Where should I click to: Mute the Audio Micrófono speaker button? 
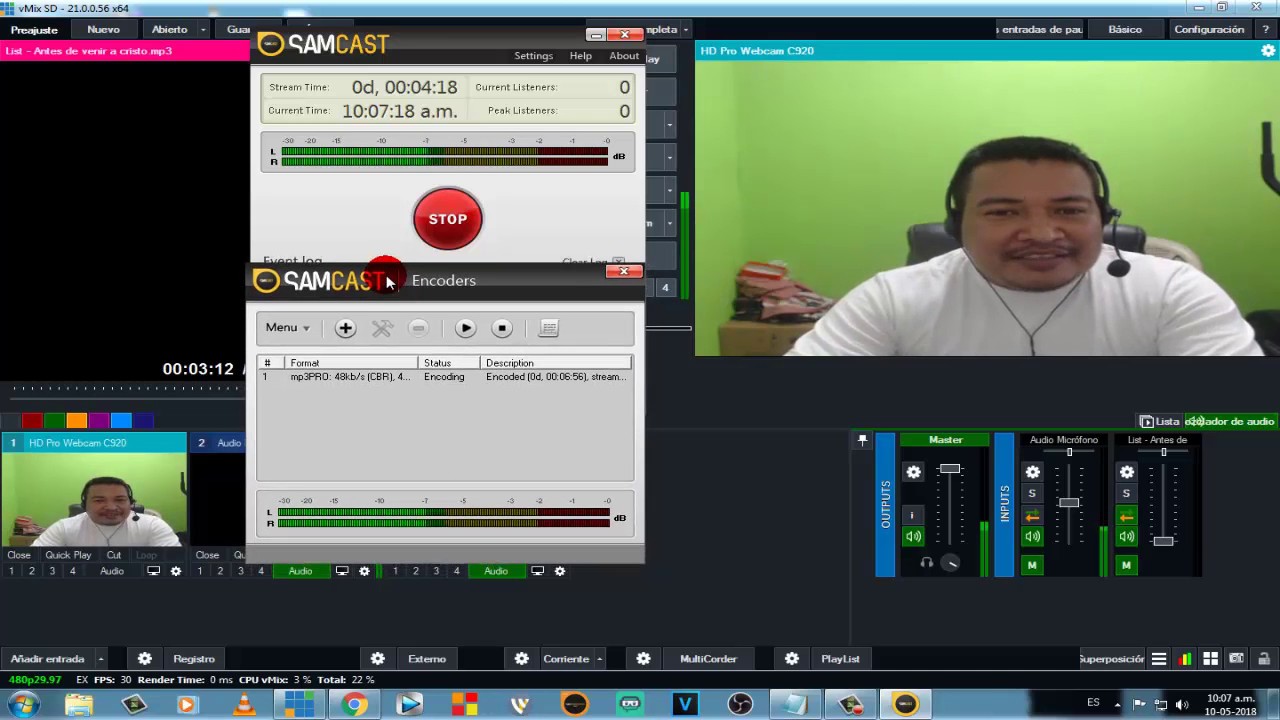point(1032,537)
